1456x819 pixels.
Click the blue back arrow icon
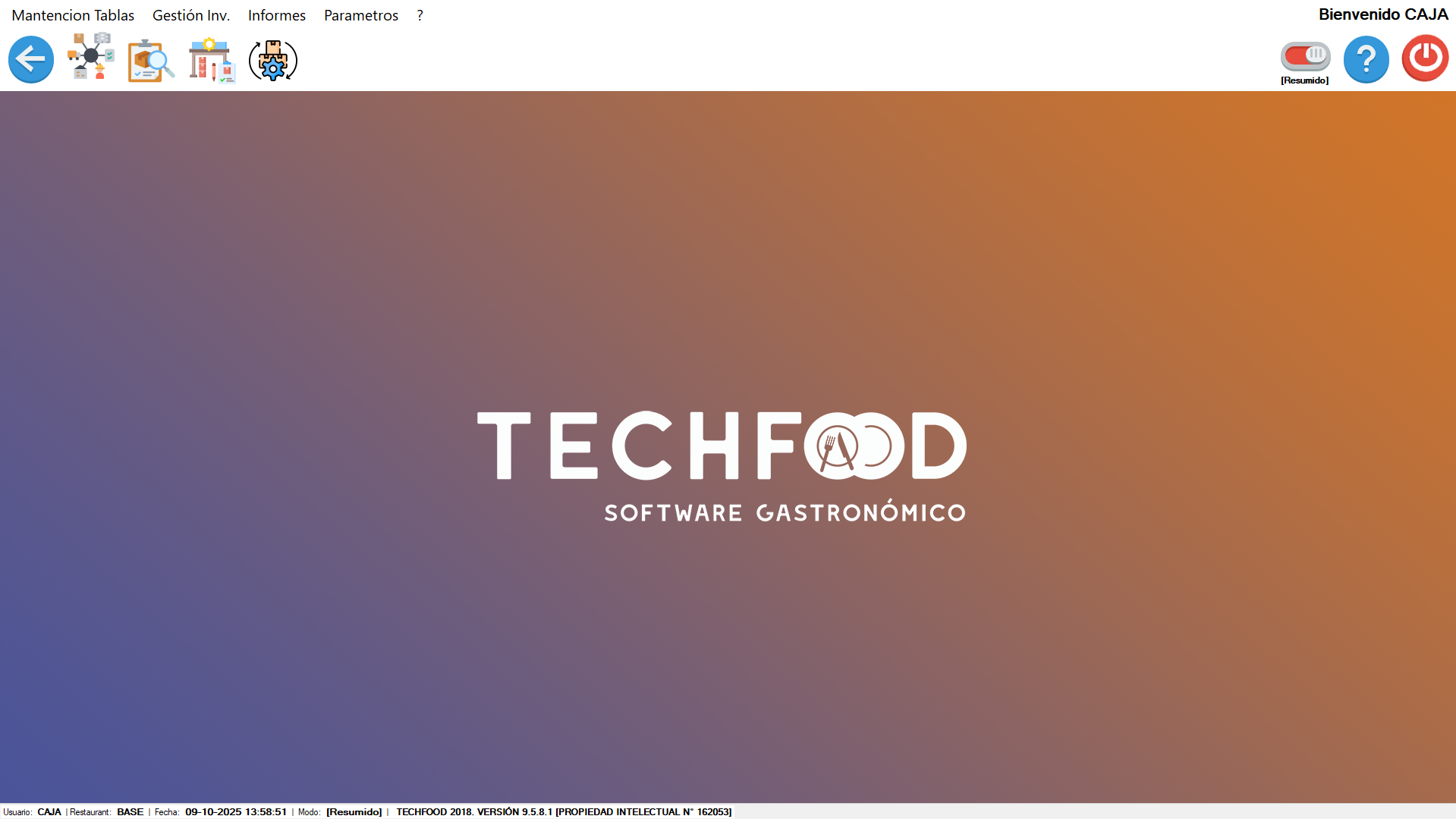click(31, 59)
